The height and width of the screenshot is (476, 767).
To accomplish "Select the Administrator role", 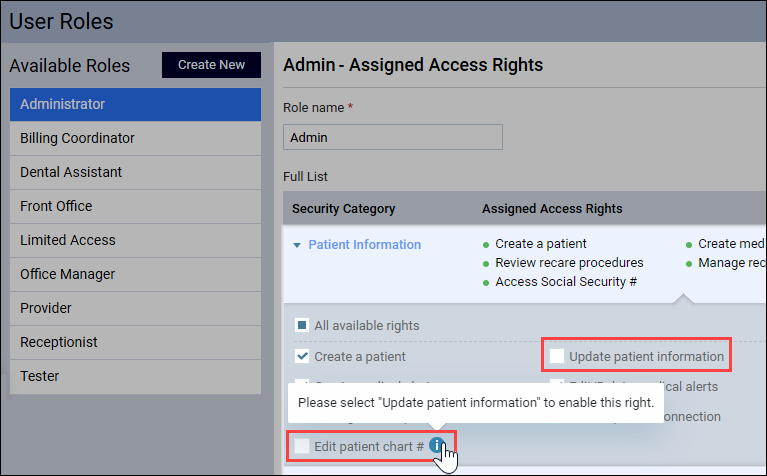I will click(x=135, y=104).
